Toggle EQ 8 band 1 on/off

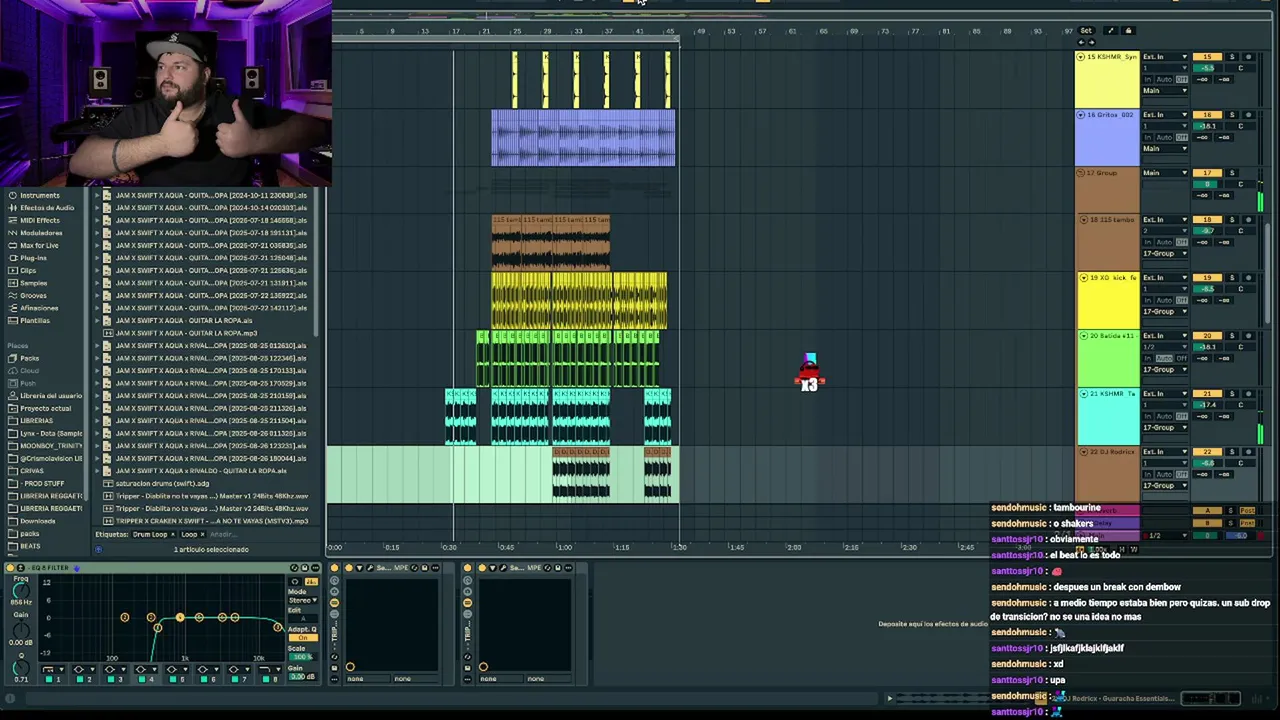coord(49,679)
